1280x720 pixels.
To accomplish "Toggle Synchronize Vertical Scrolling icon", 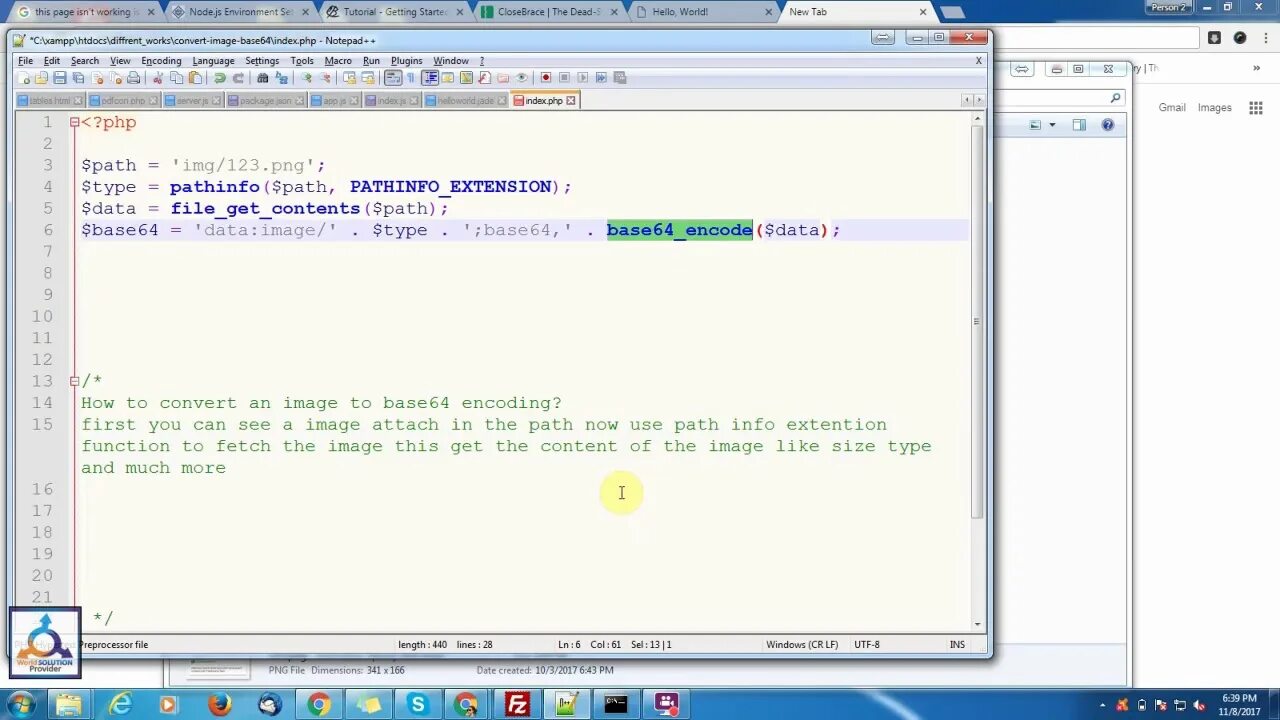I will coord(349,78).
